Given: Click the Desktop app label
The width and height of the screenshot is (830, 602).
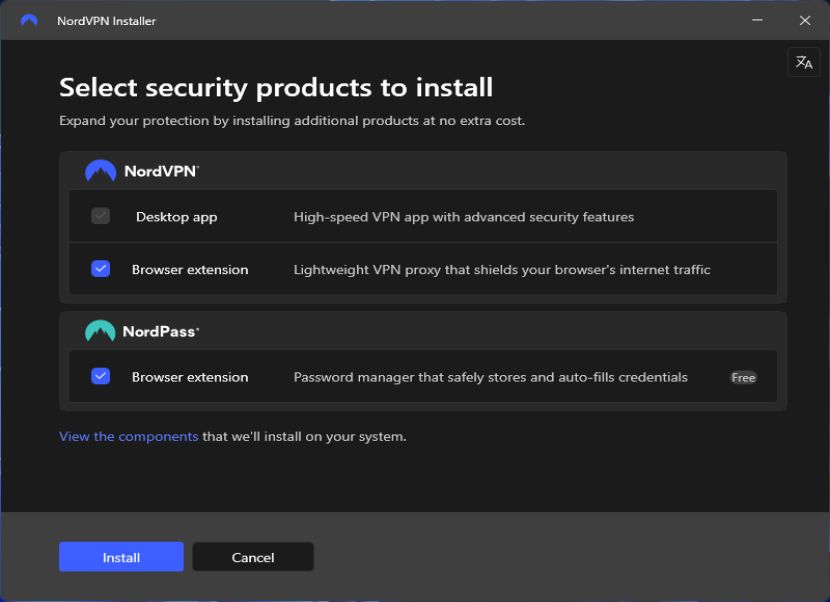Looking at the screenshot, I should (x=176, y=217).
